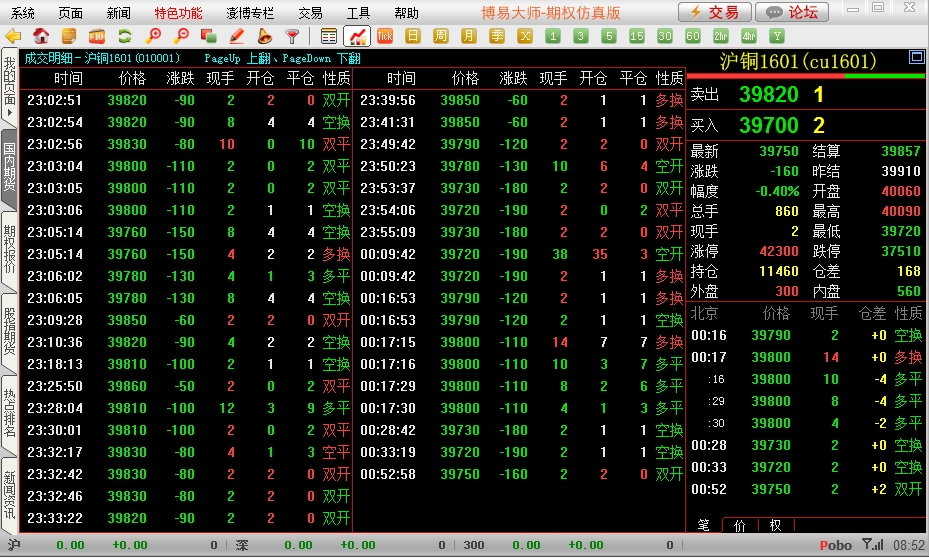The image size is (929, 558).
Task: Switch to the 我的页面 side tab
Action: (x=9, y=86)
